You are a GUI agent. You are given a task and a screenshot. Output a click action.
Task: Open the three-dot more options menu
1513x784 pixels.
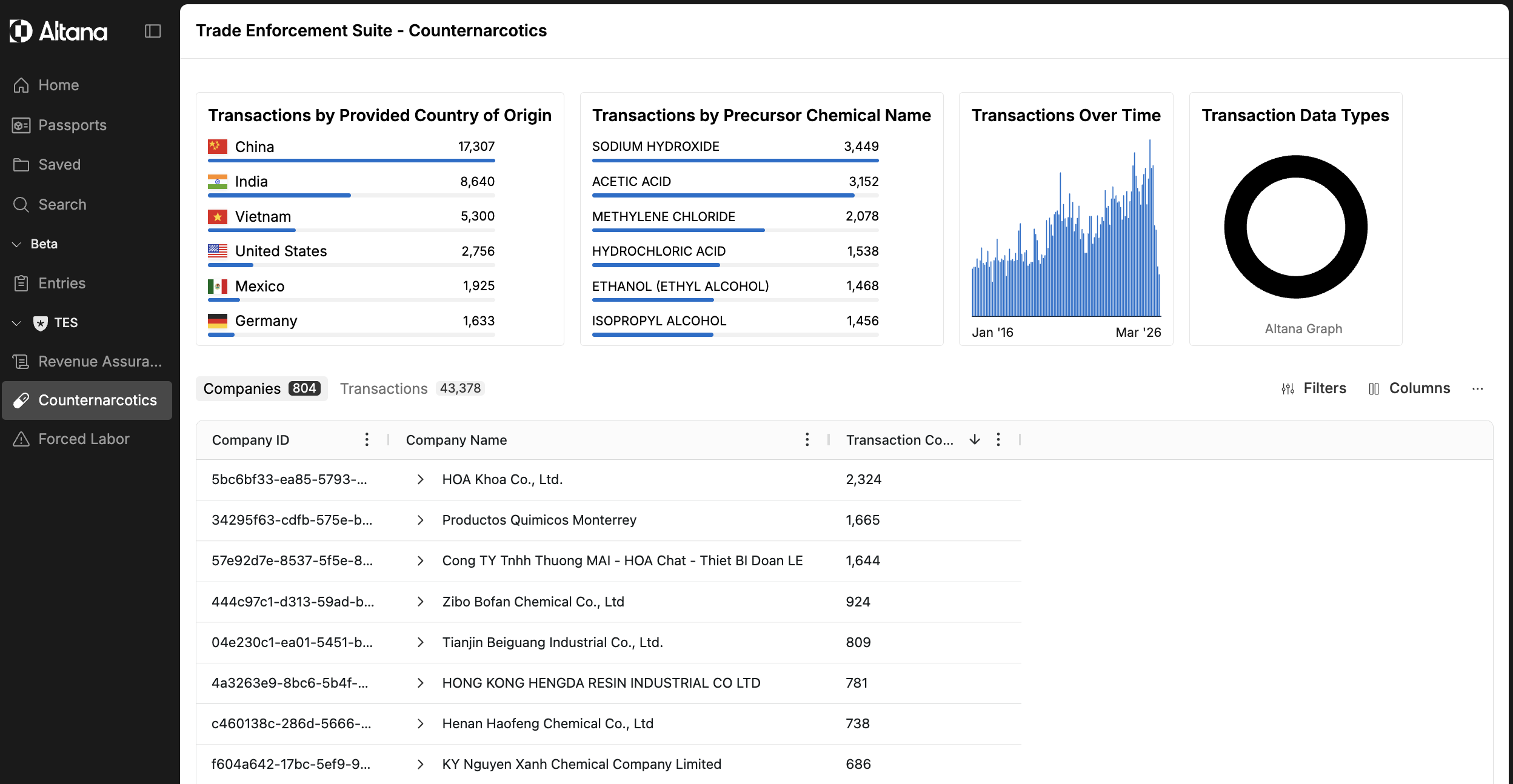[1478, 389]
